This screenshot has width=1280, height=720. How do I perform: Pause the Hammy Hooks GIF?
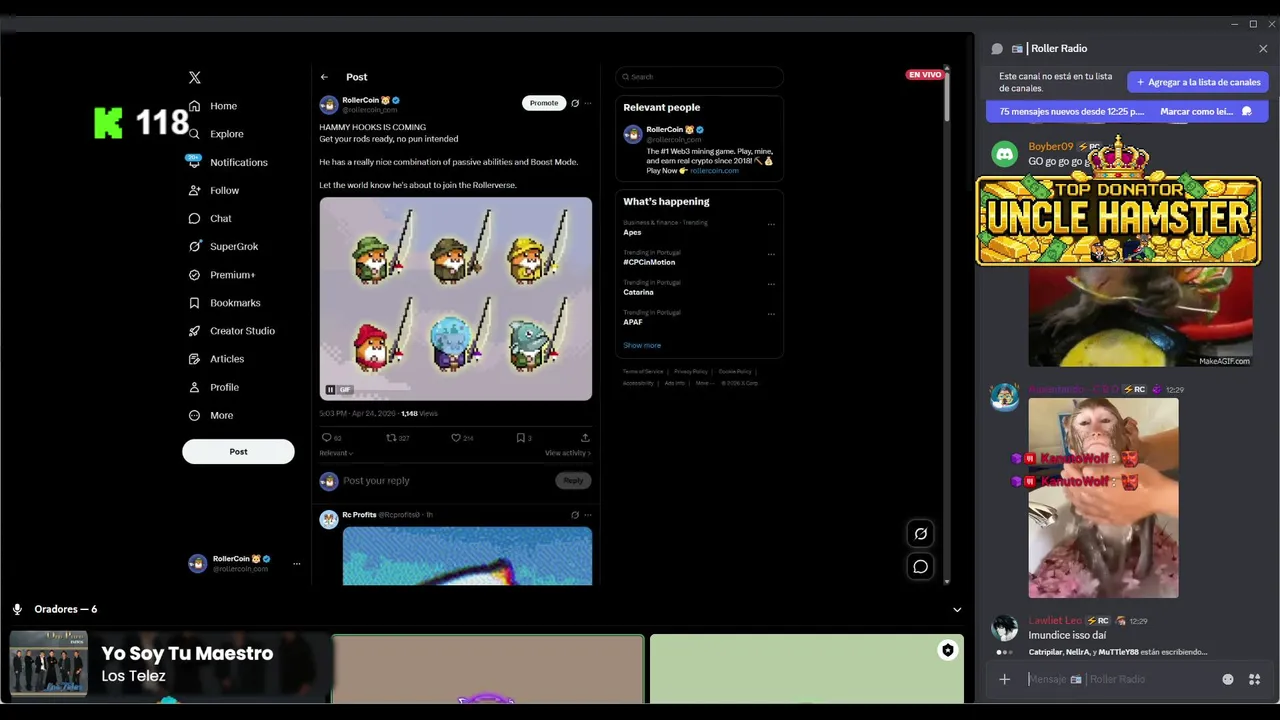tap(330, 390)
